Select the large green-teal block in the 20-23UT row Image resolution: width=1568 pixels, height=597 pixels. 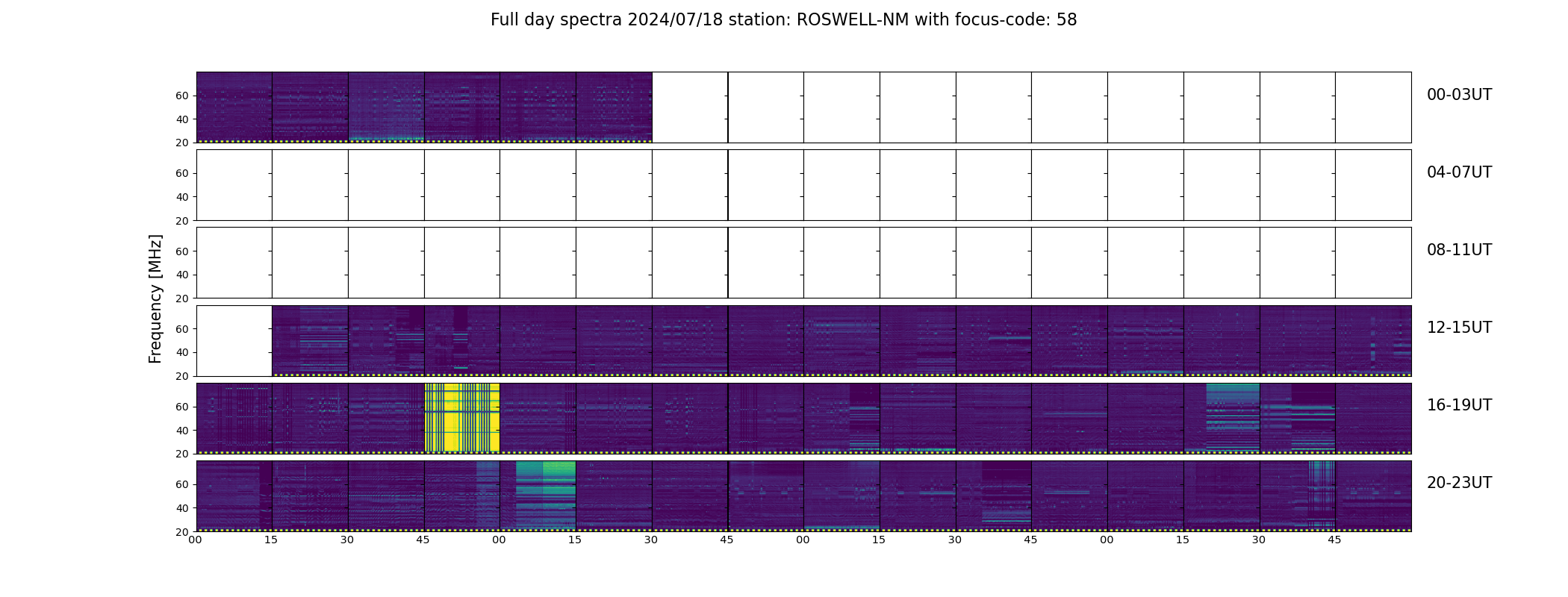tap(546, 495)
